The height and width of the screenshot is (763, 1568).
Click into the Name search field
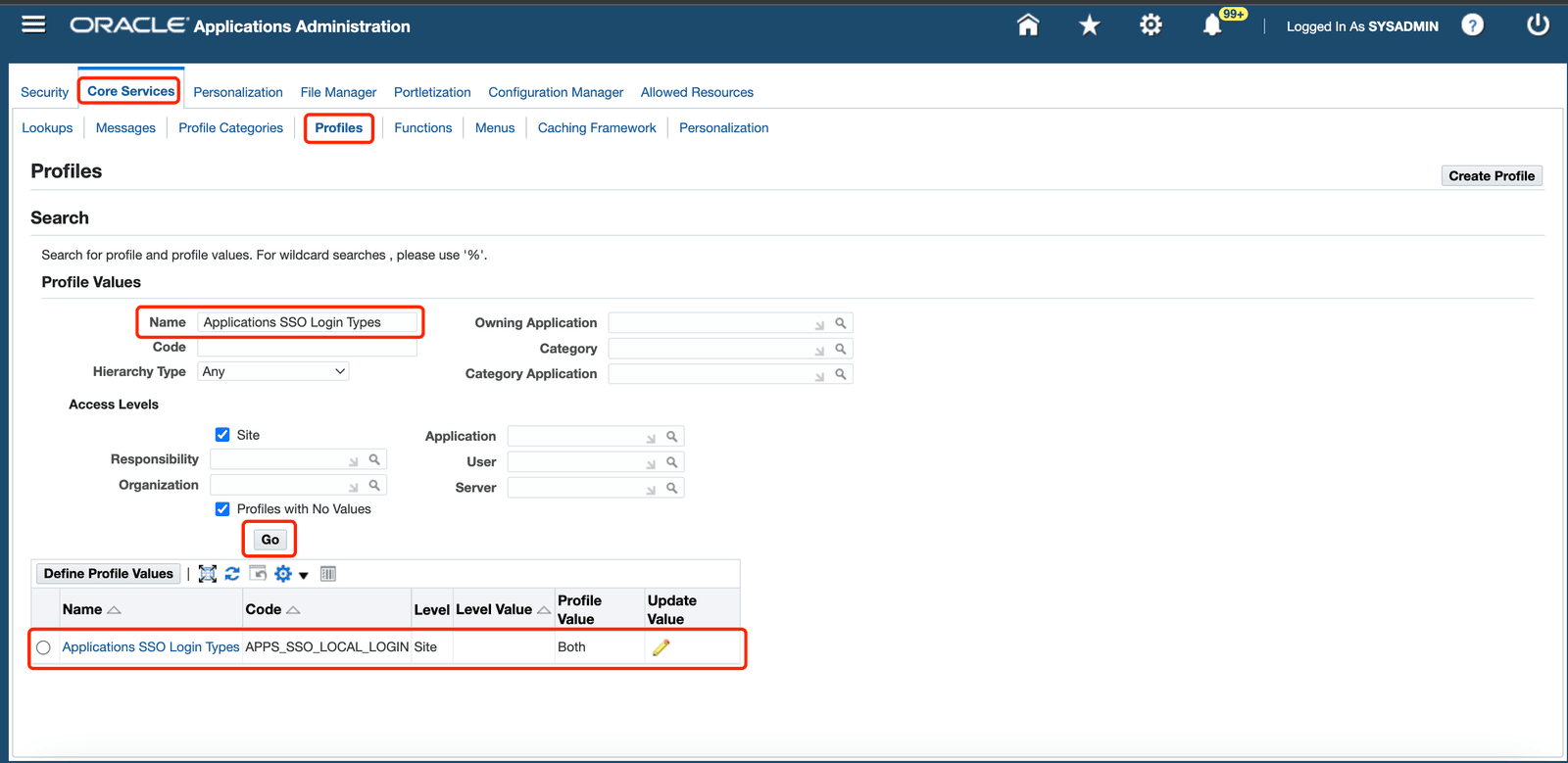coord(308,322)
